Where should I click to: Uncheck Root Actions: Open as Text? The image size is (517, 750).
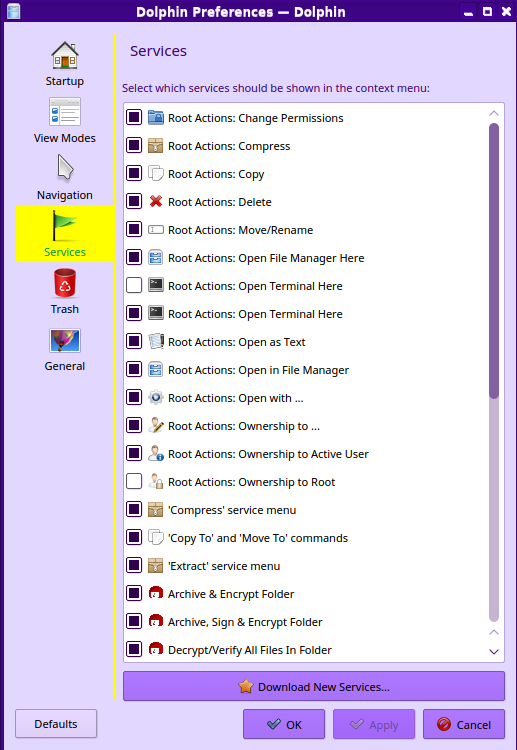click(134, 341)
